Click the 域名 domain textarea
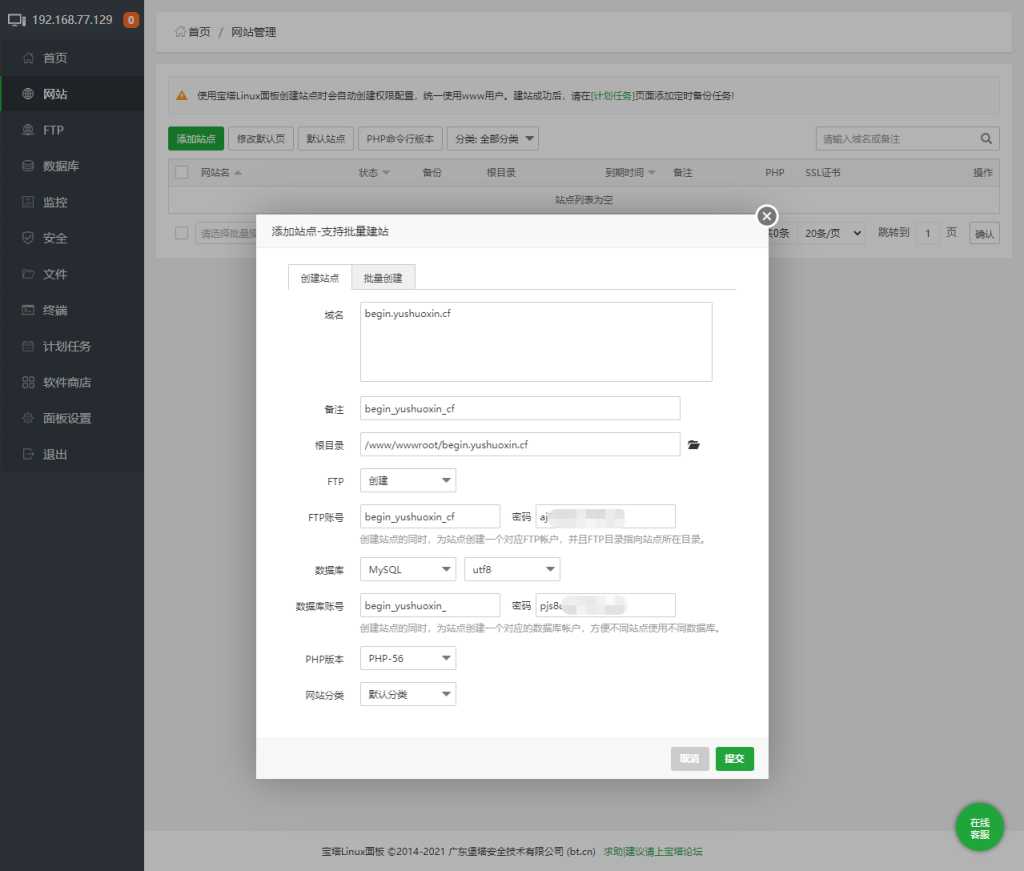 coord(536,342)
